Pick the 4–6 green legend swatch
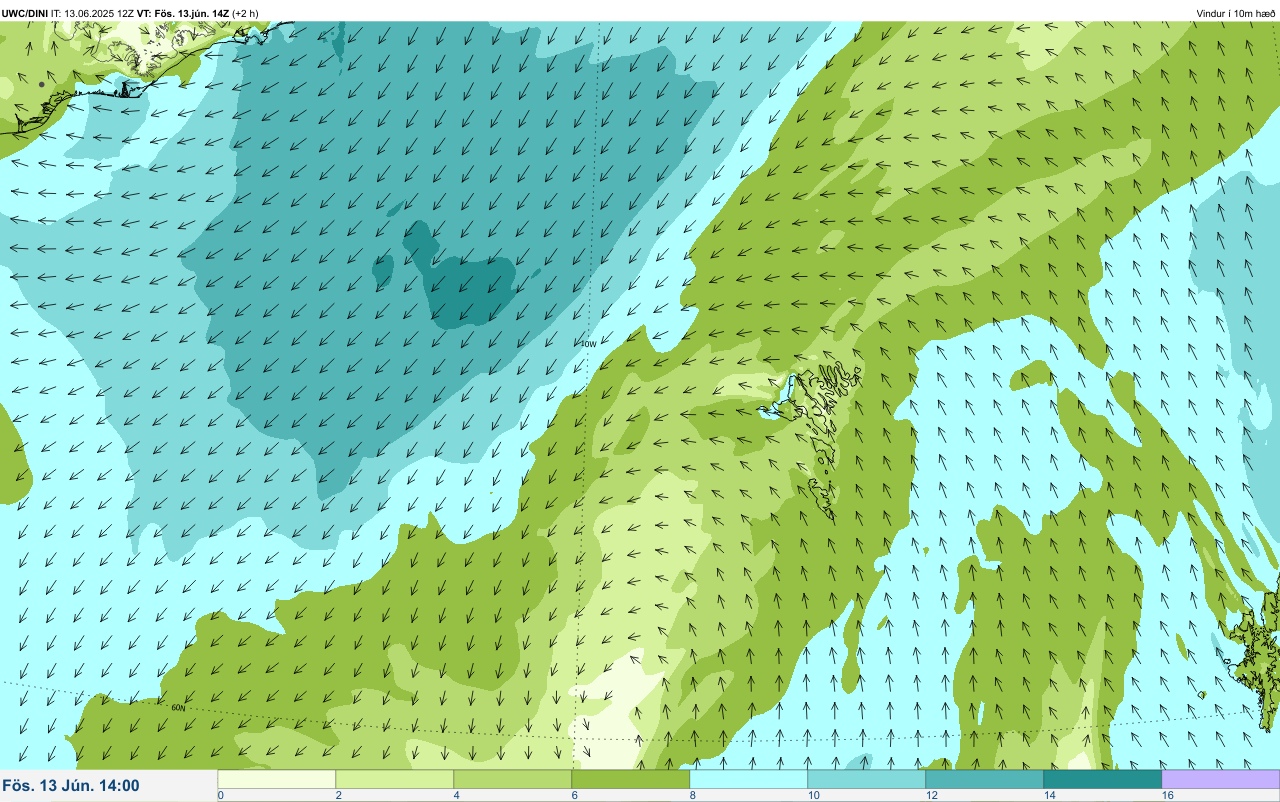 513,779
